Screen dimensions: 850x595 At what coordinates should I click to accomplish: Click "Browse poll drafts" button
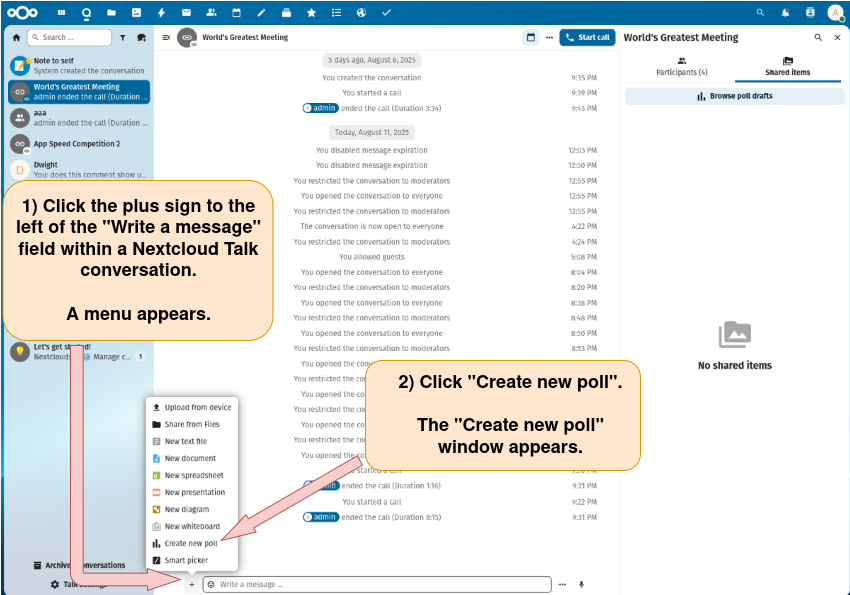734,96
